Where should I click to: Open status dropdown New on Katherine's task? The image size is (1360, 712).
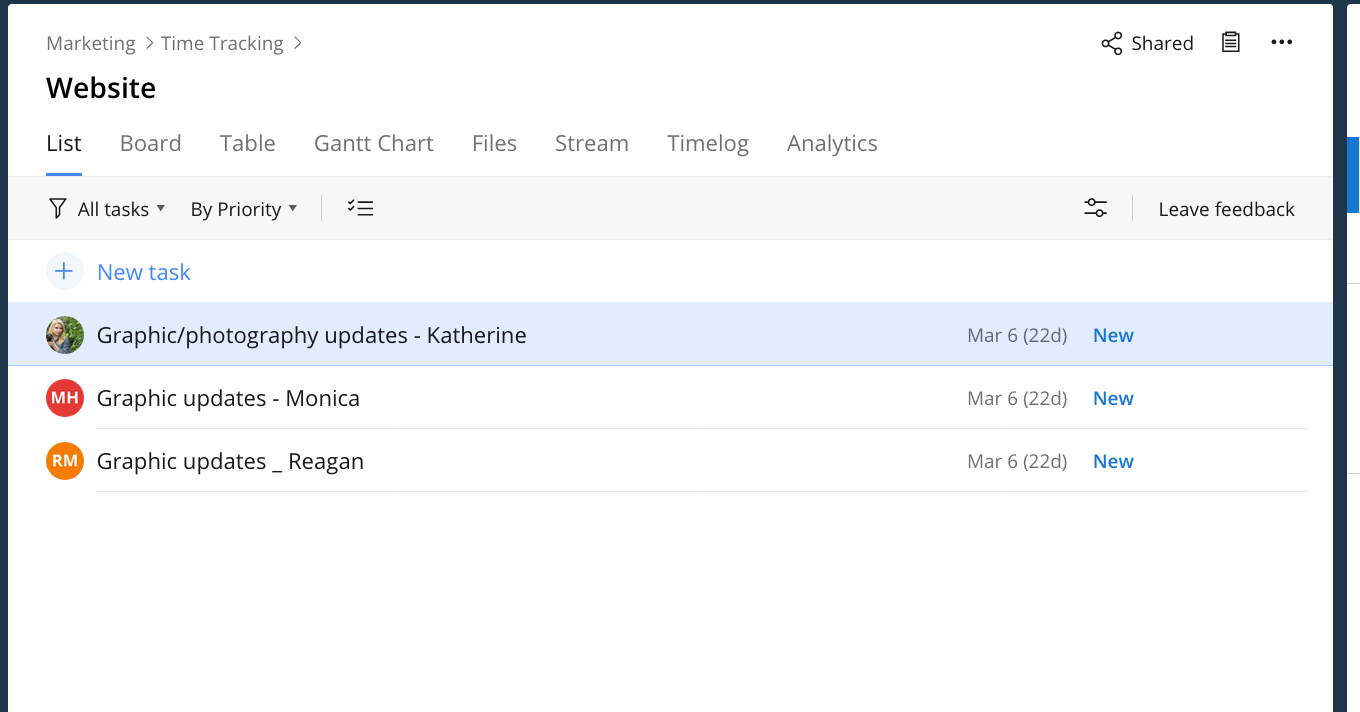pos(1113,336)
